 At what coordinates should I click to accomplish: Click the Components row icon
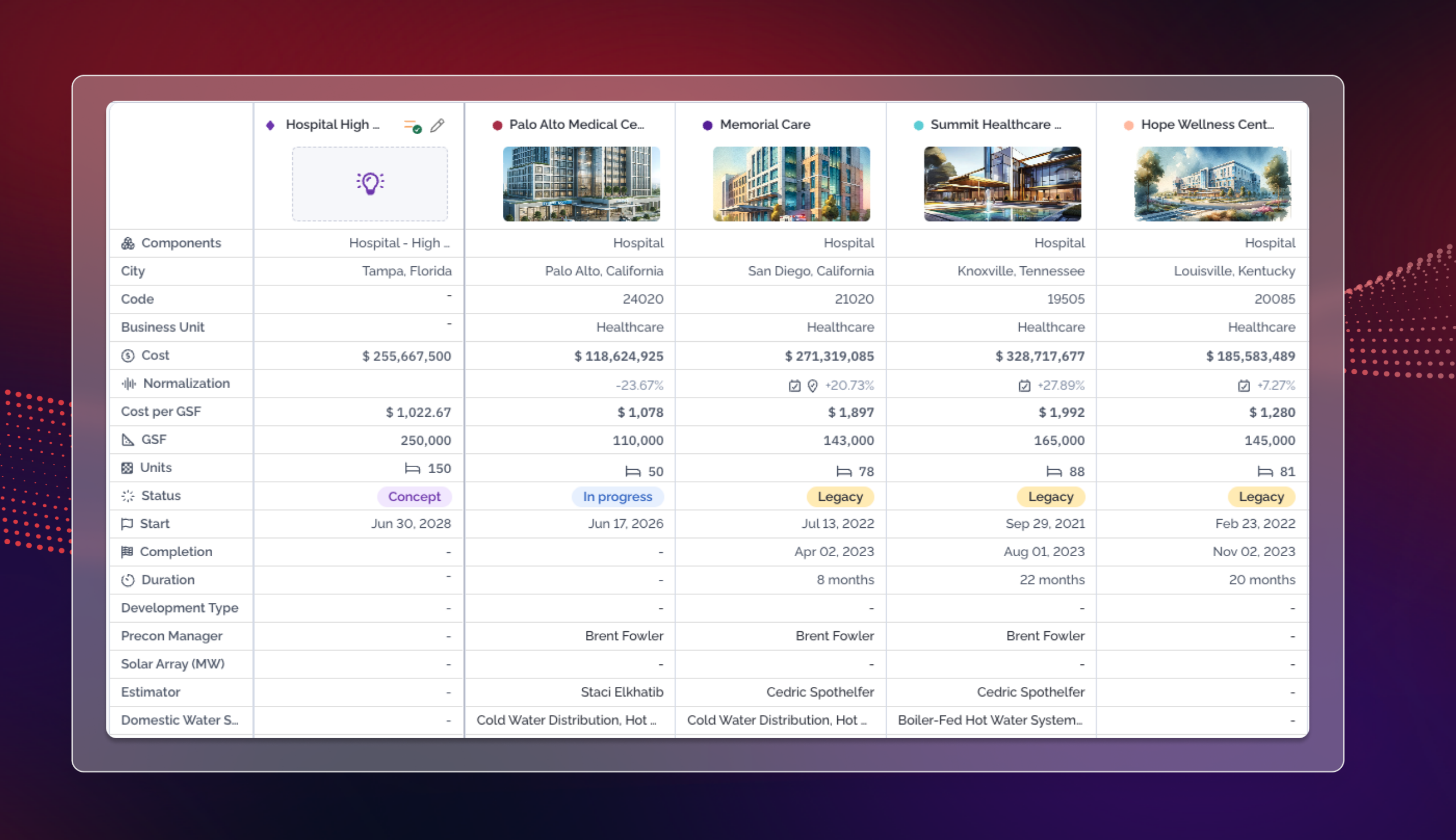pos(127,243)
